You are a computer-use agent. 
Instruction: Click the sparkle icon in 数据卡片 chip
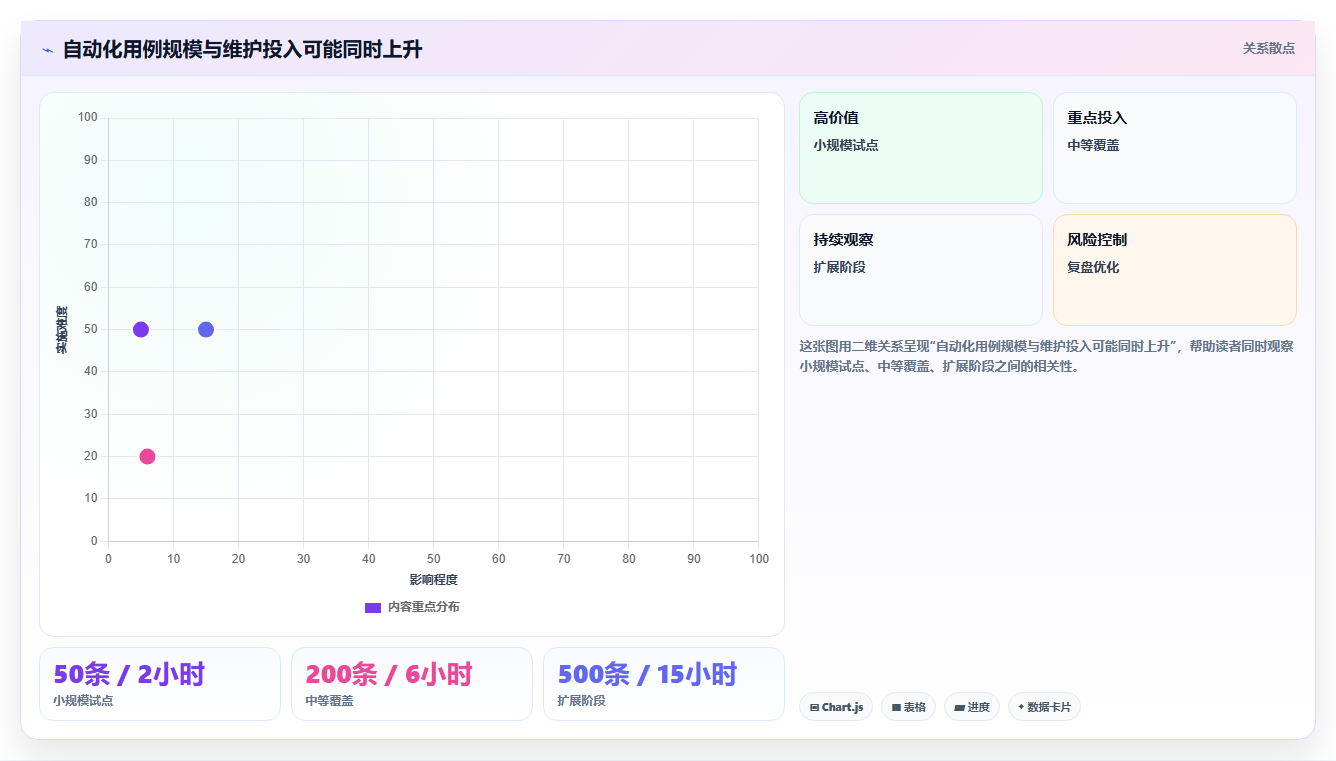pos(1021,707)
